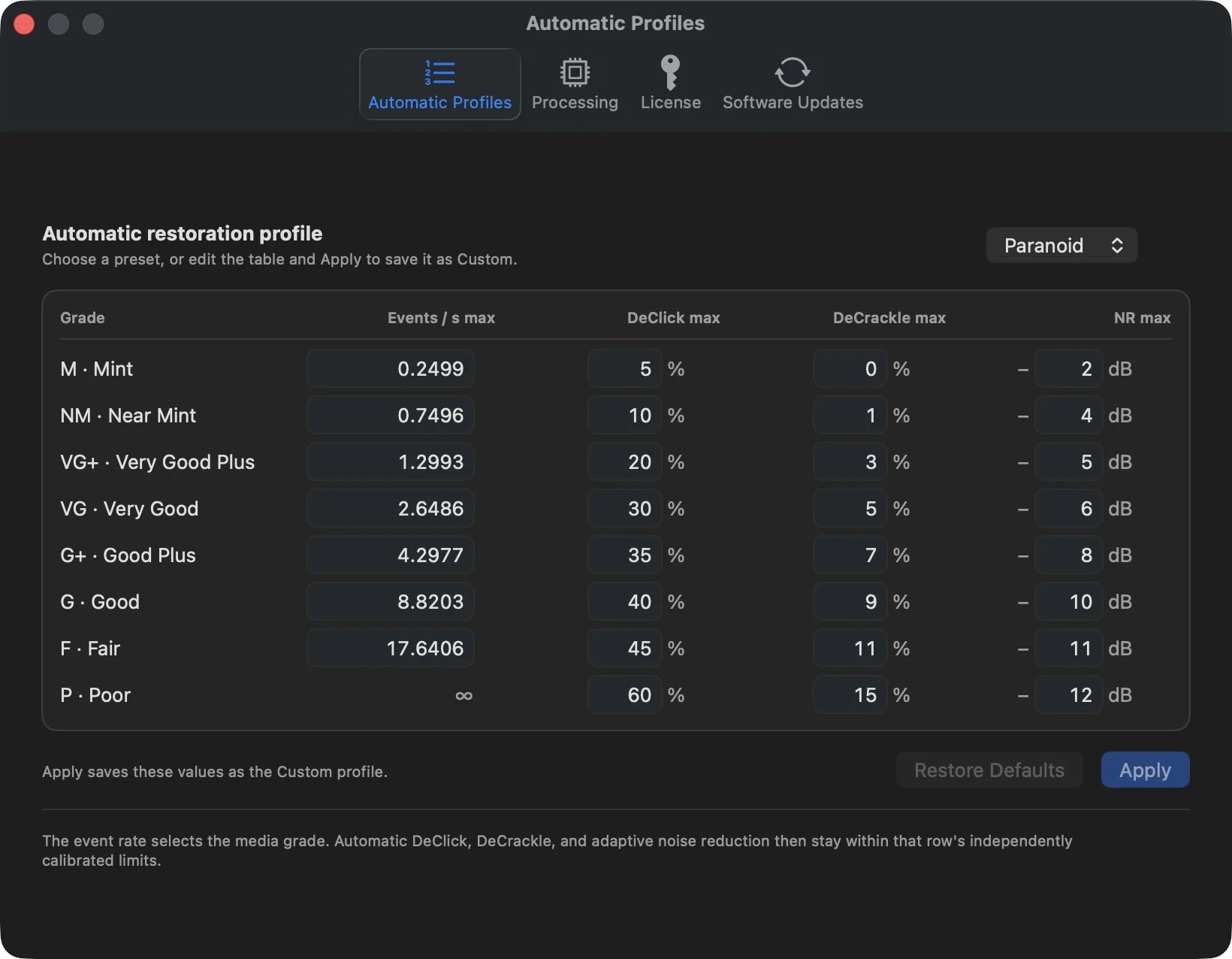This screenshot has width=1232, height=959.
Task: Click the 'VG · Very Good' grade label
Action: tap(129, 508)
